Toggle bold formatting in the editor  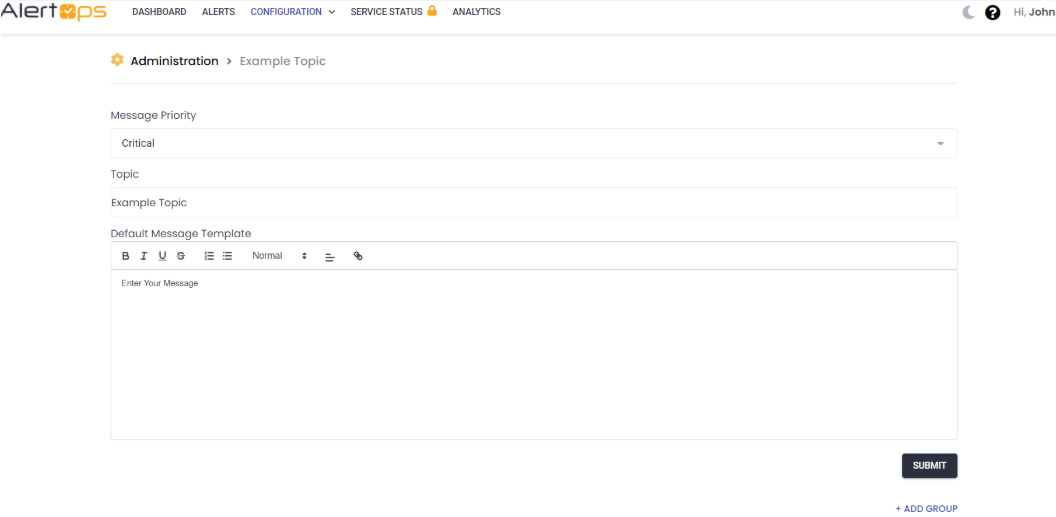point(126,256)
